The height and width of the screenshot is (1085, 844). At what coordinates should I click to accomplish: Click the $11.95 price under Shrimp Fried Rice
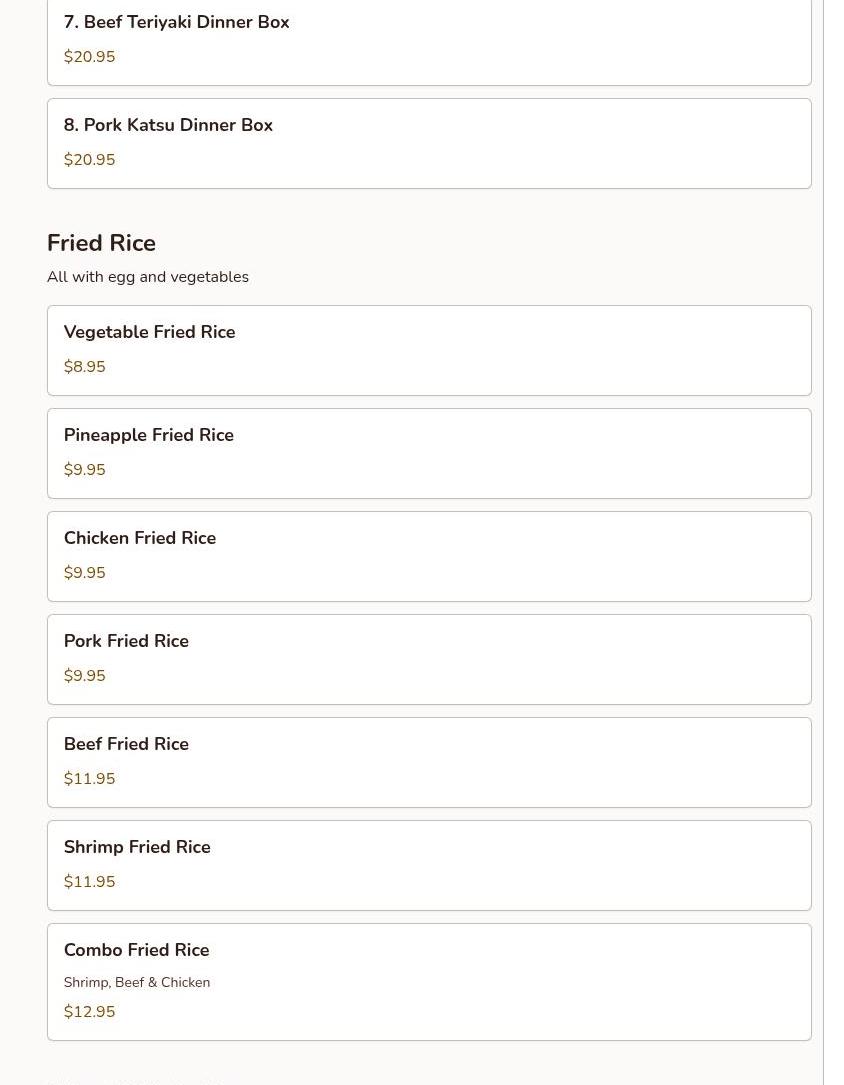click(x=89, y=882)
